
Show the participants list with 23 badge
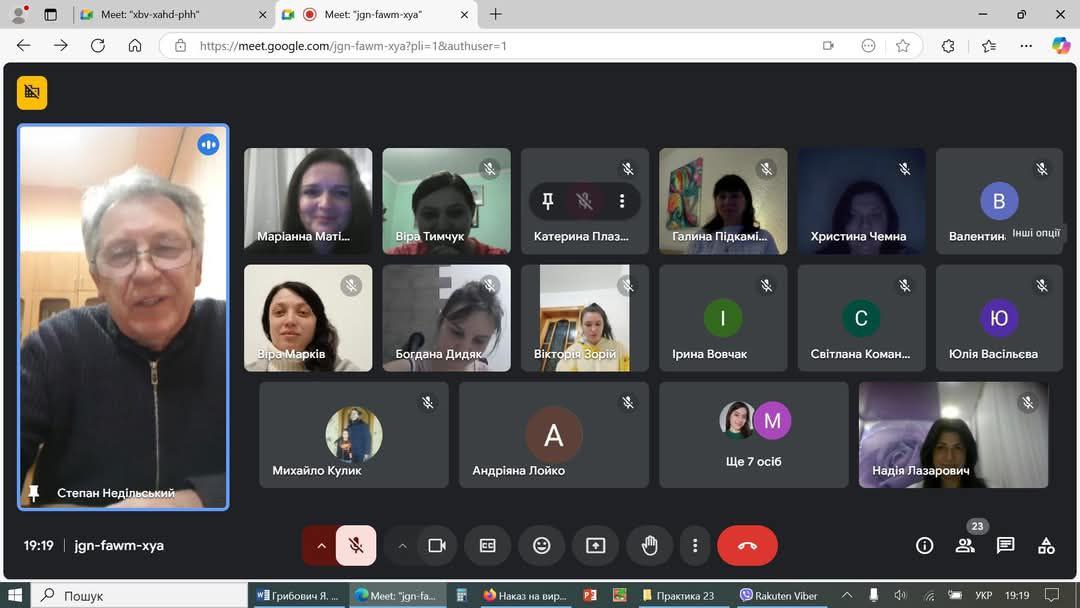click(x=965, y=545)
